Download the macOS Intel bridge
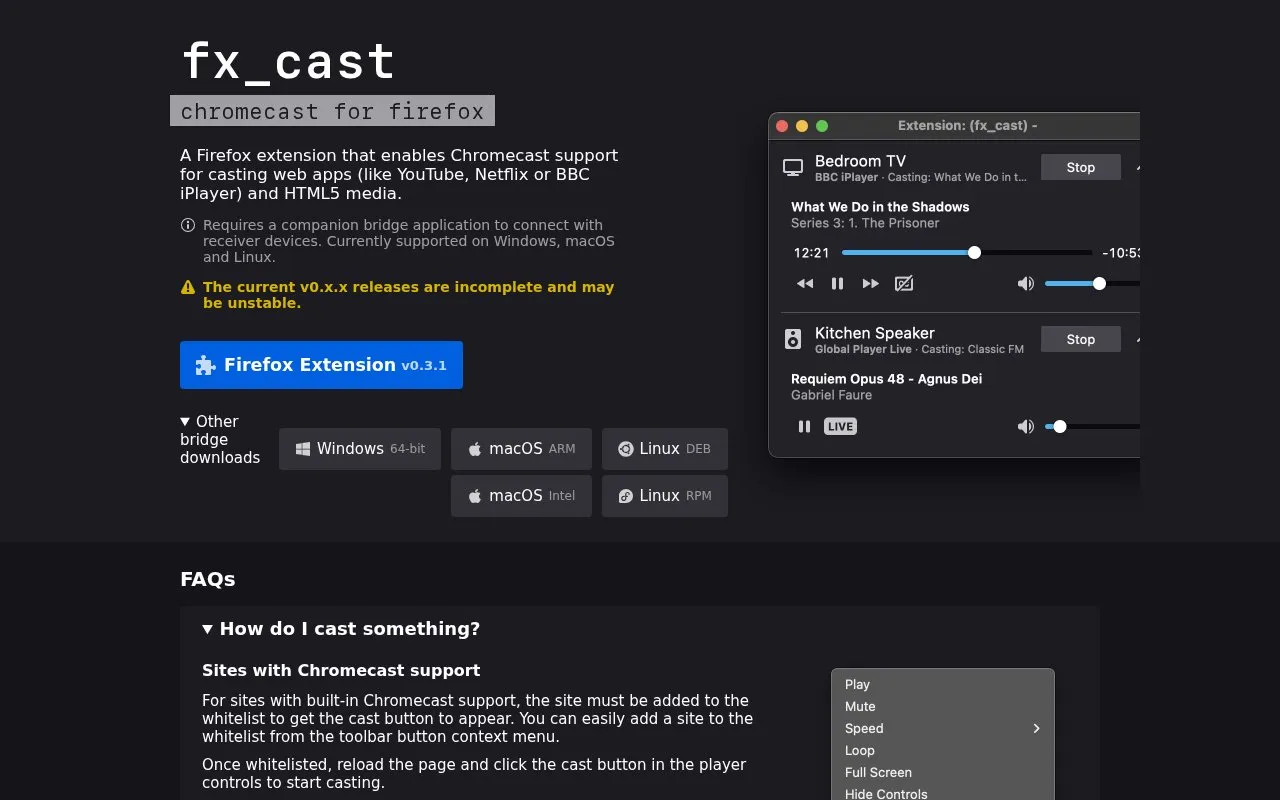Screen dimensions: 1280x800 coord(521,496)
